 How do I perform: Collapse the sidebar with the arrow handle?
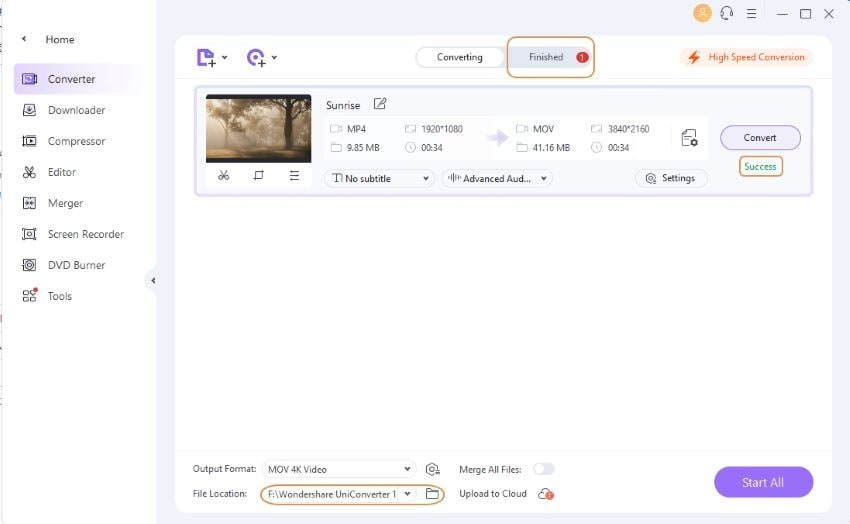coord(153,281)
